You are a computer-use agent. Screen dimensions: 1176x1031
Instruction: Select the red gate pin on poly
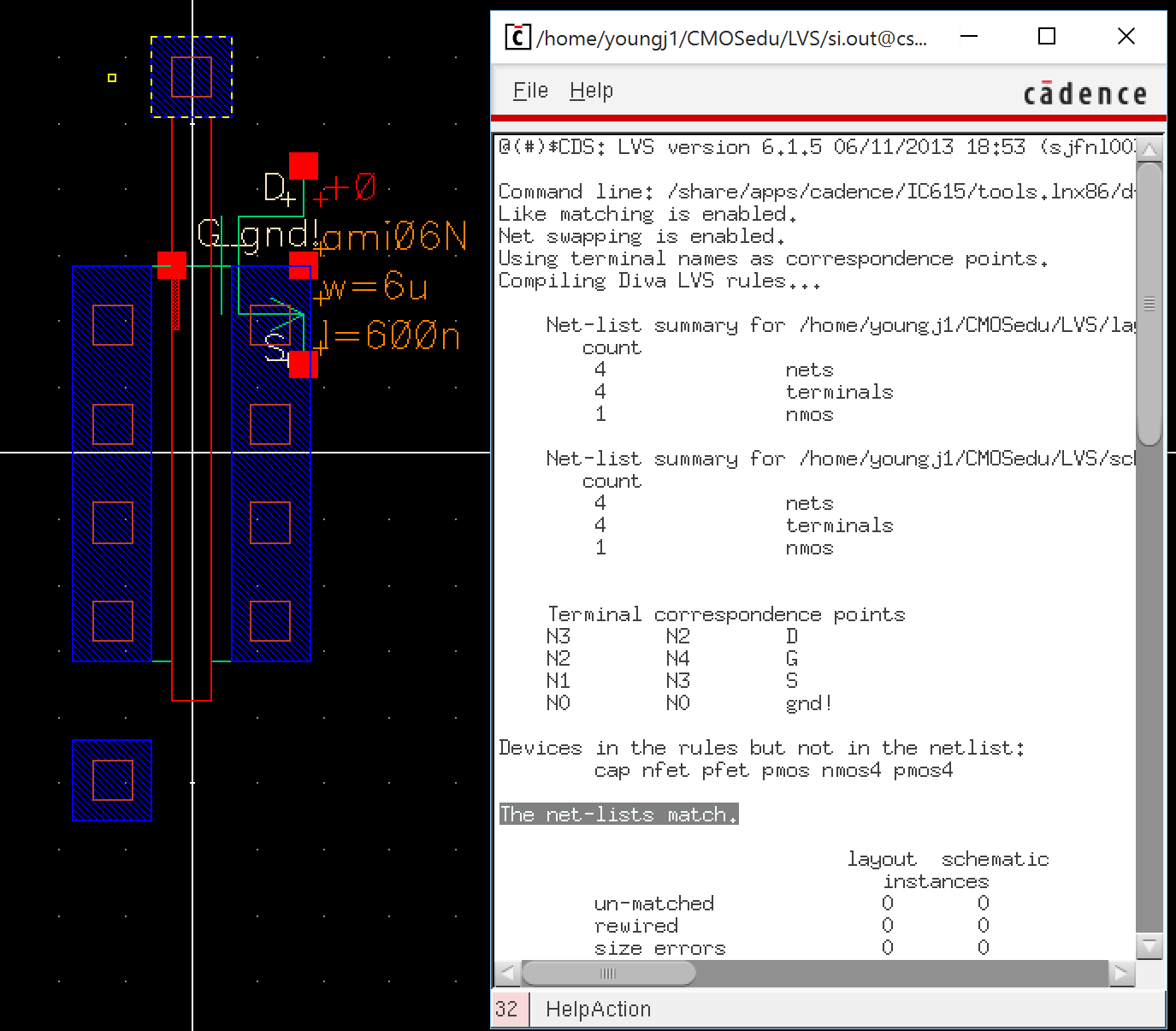coord(172,264)
